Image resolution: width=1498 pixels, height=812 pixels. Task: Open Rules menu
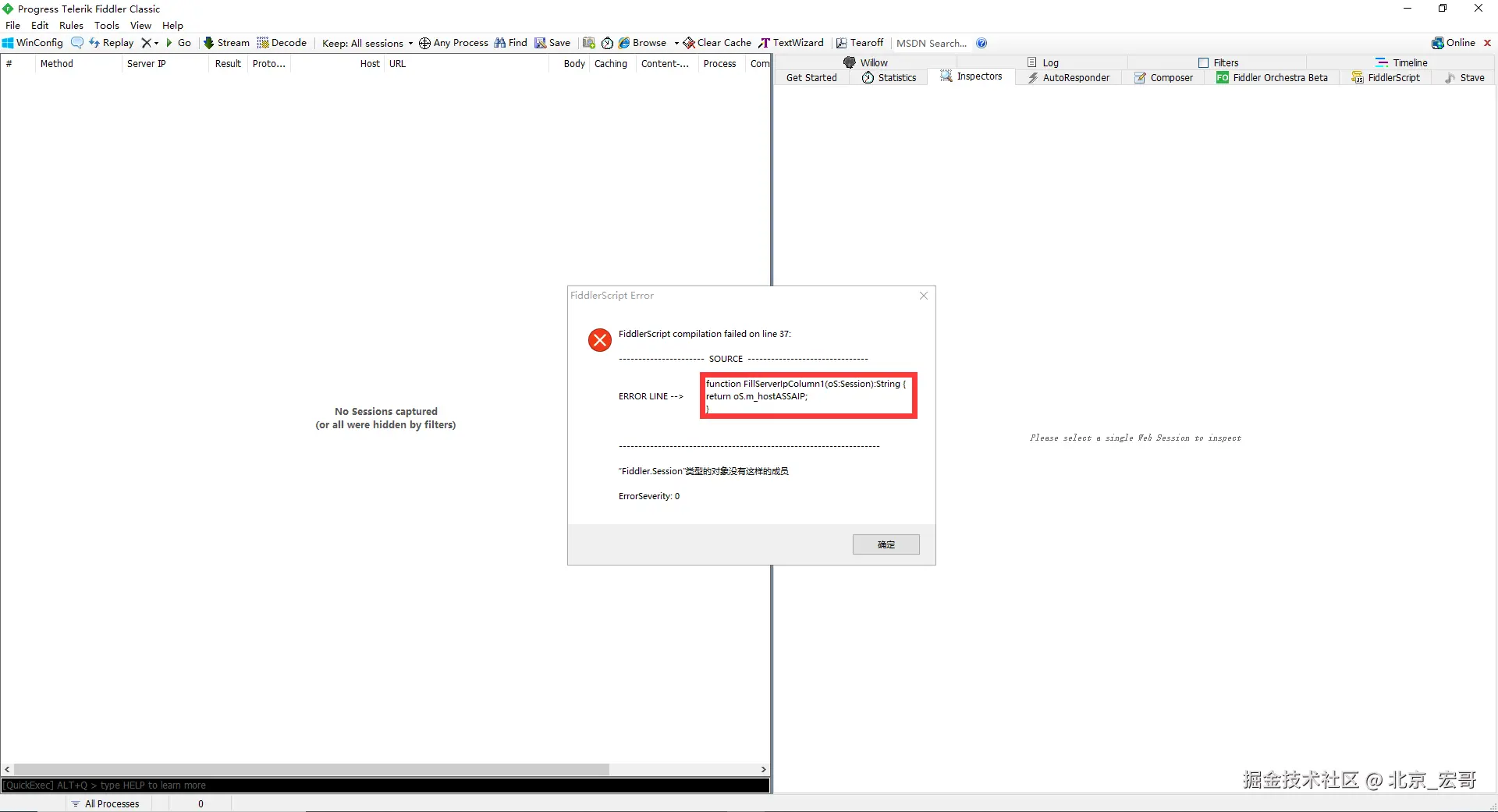(71, 25)
